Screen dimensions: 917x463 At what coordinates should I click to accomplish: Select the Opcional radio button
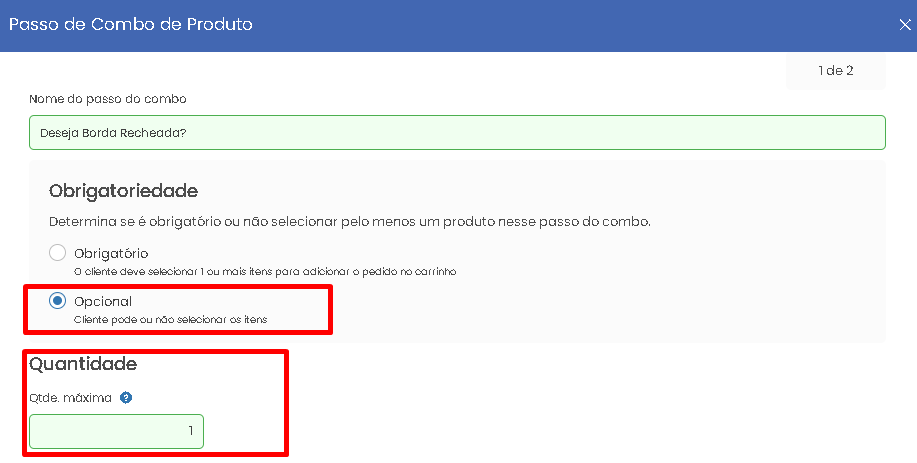(x=57, y=301)
